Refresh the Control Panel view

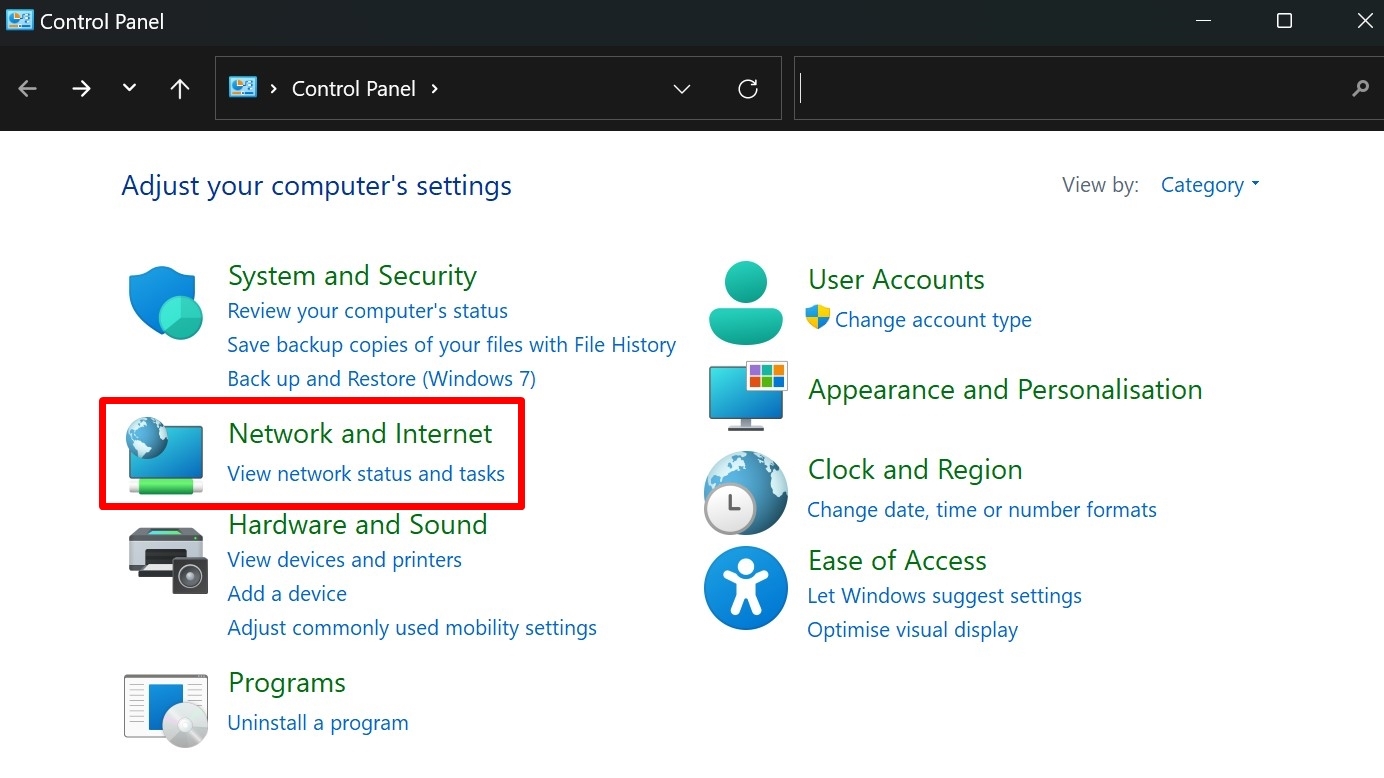point(748,89)
